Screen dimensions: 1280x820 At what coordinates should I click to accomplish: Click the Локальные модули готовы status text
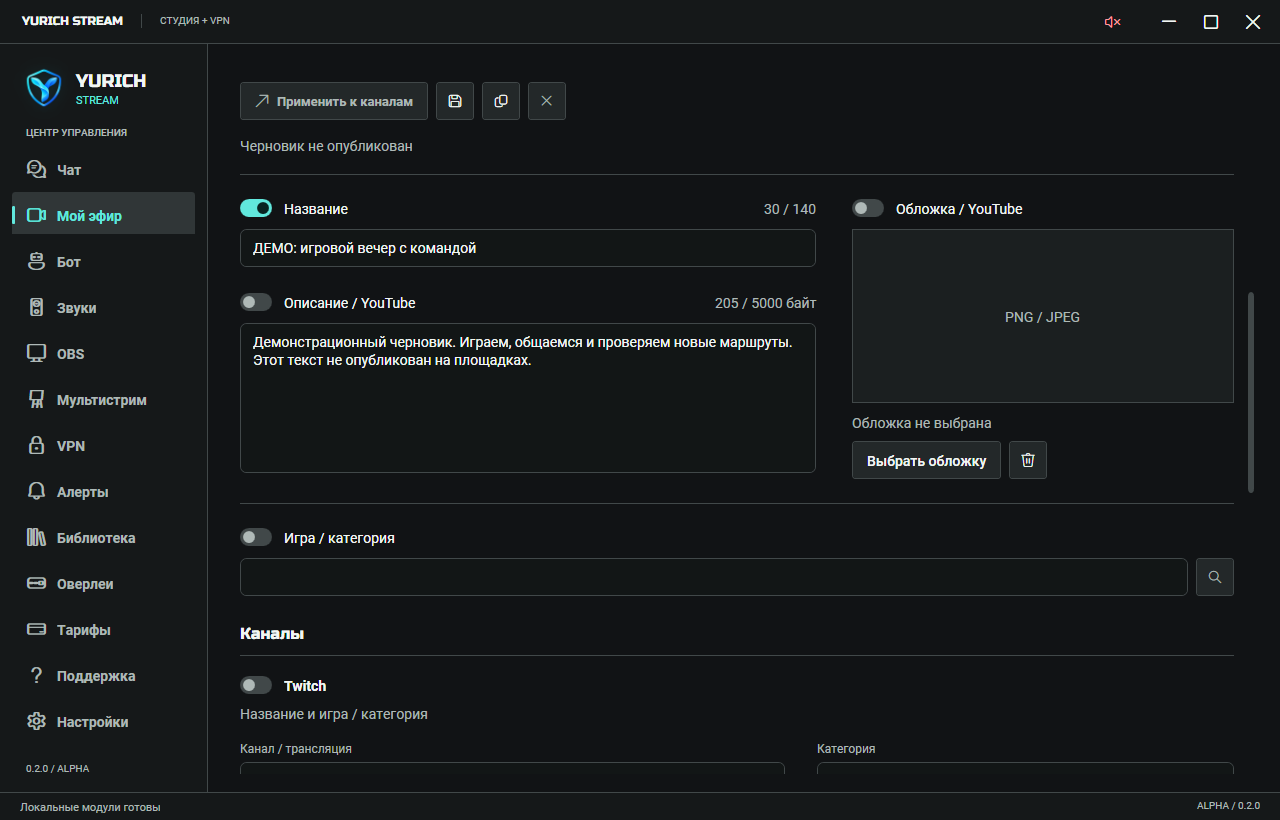[90, 807]
